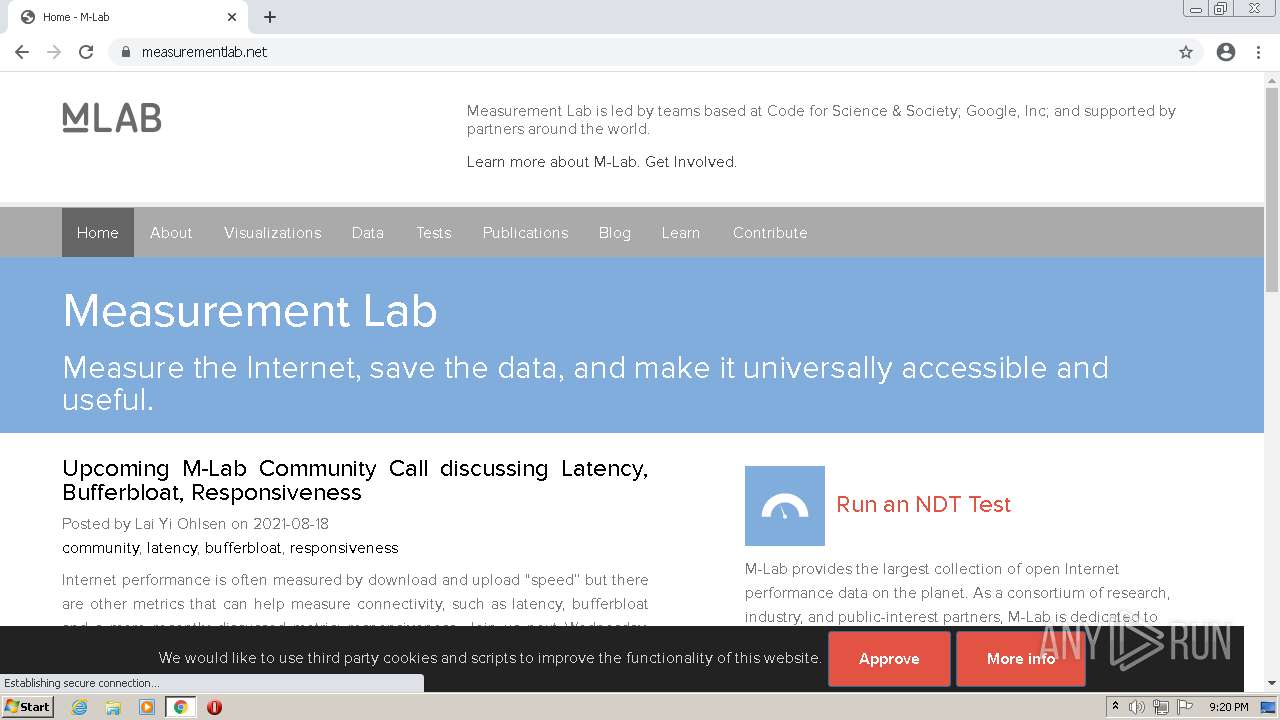Open the Learn menu item
The height and width of the screenshot is (720, 1280).
pos(681,232)
